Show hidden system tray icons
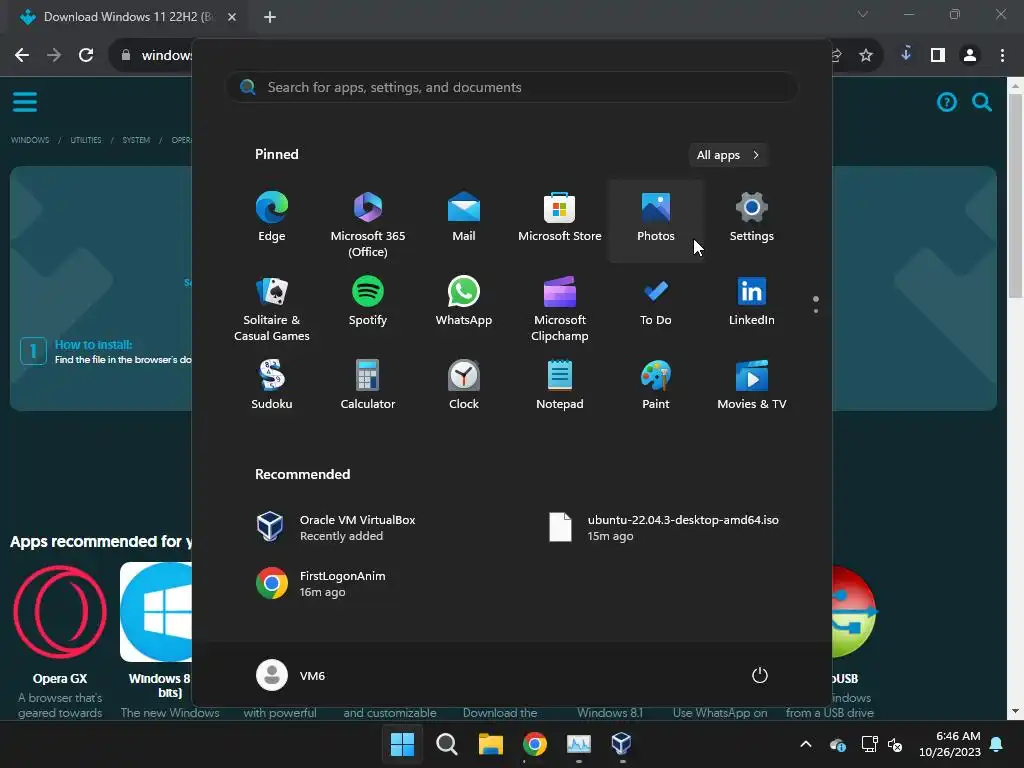Viewport: 1024px width, 768px height. click(806, 744)
